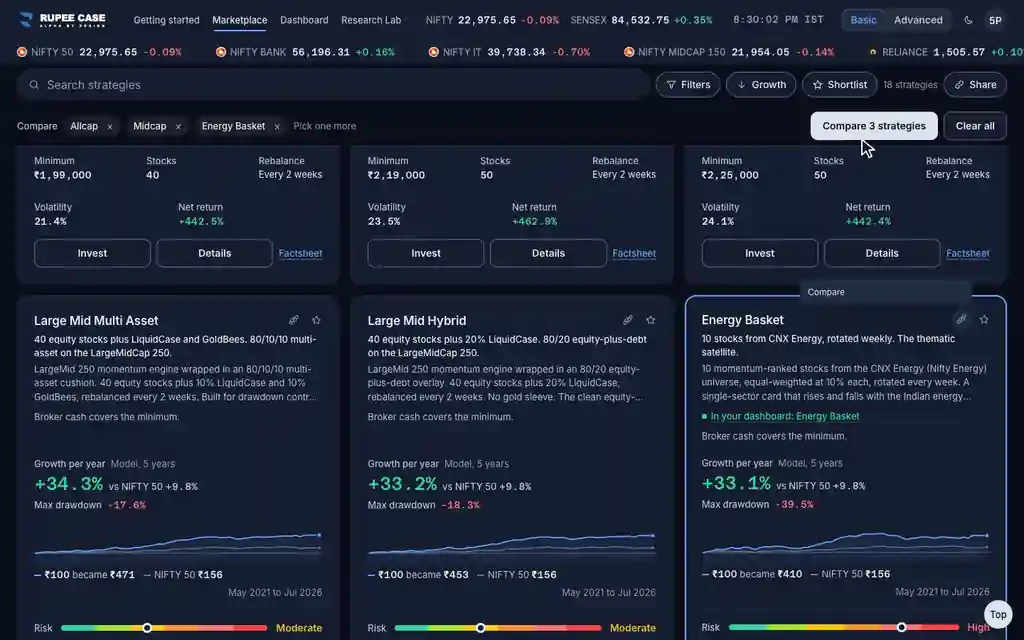
Task: Star the Energy Basket strategy
Action: point(984,319)
